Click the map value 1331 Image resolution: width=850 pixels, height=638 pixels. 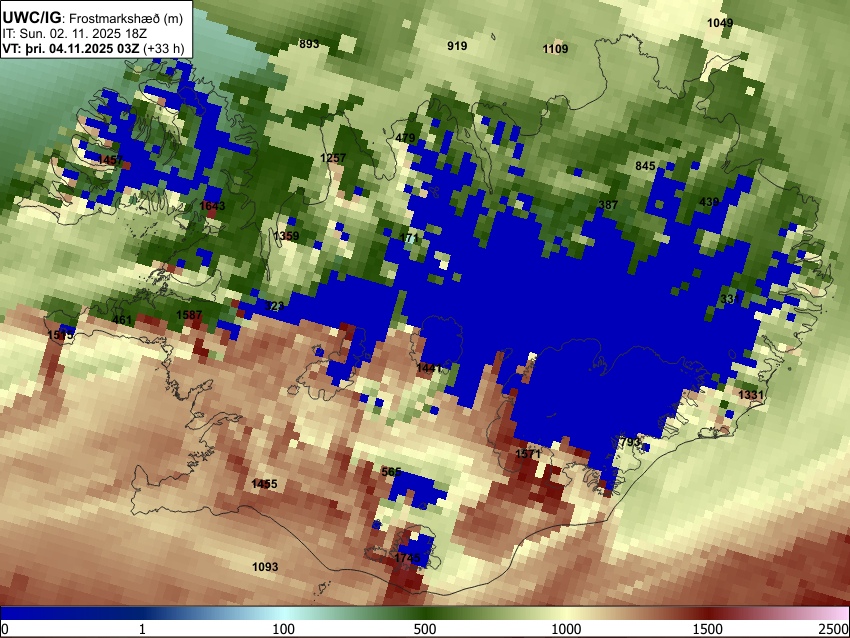pos(751,395)
